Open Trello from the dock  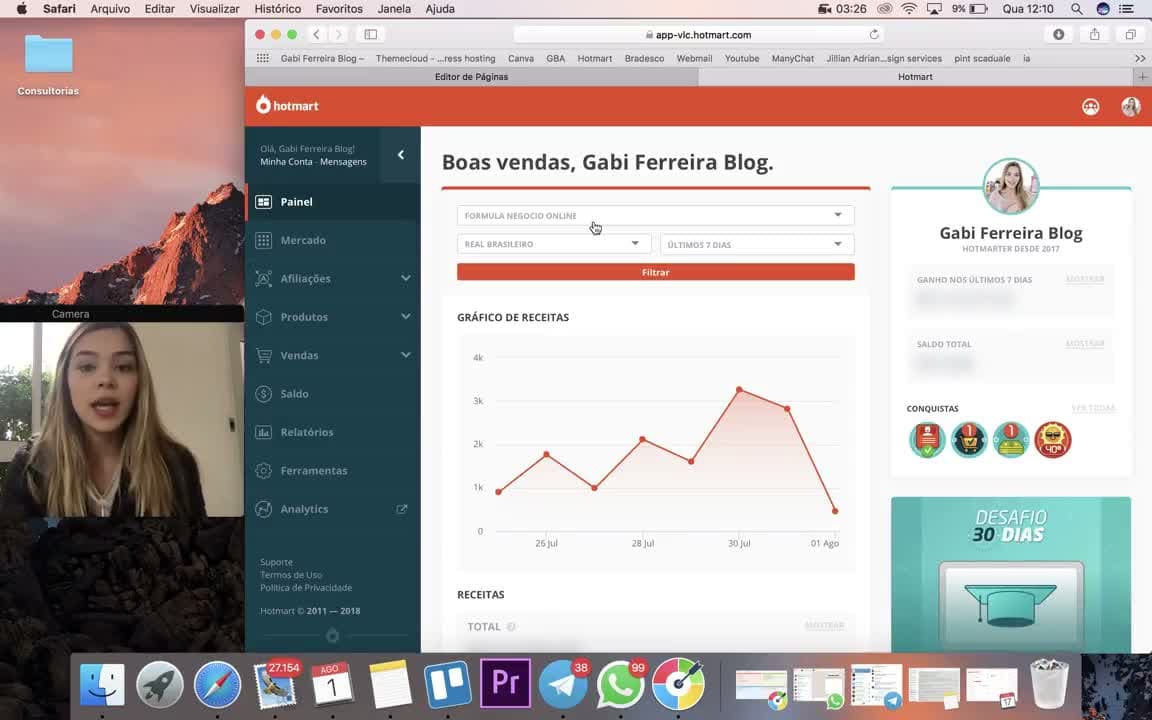[447, 684]
